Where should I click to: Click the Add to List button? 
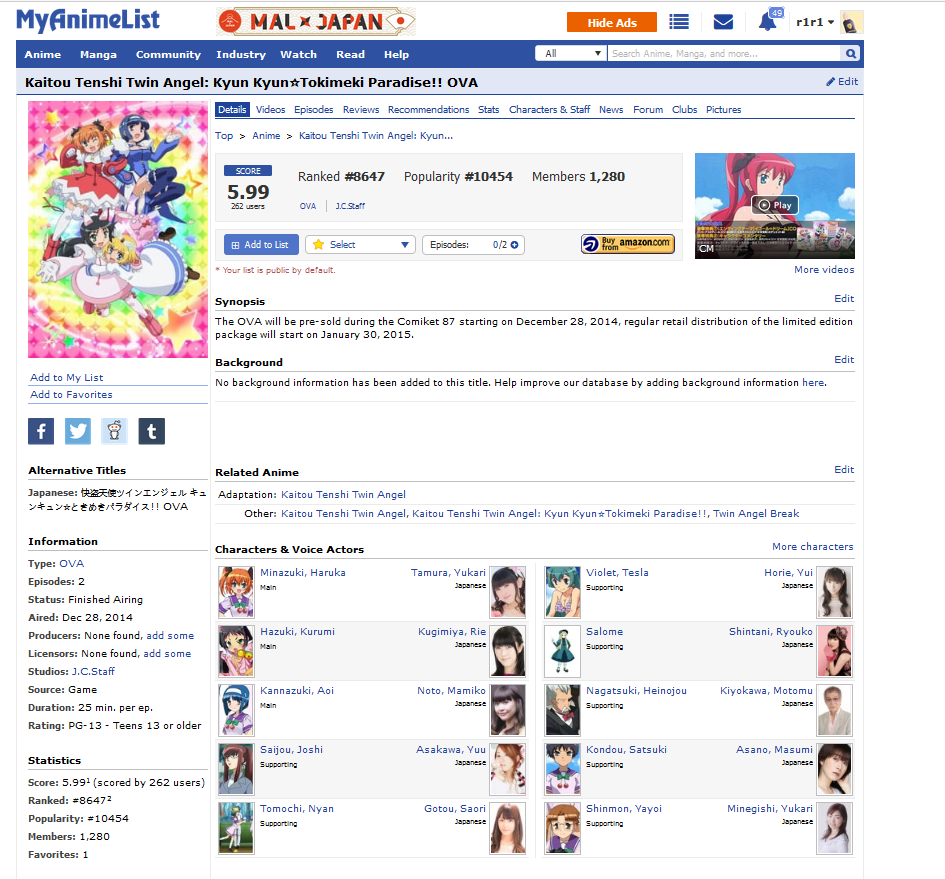click(261, 245)
